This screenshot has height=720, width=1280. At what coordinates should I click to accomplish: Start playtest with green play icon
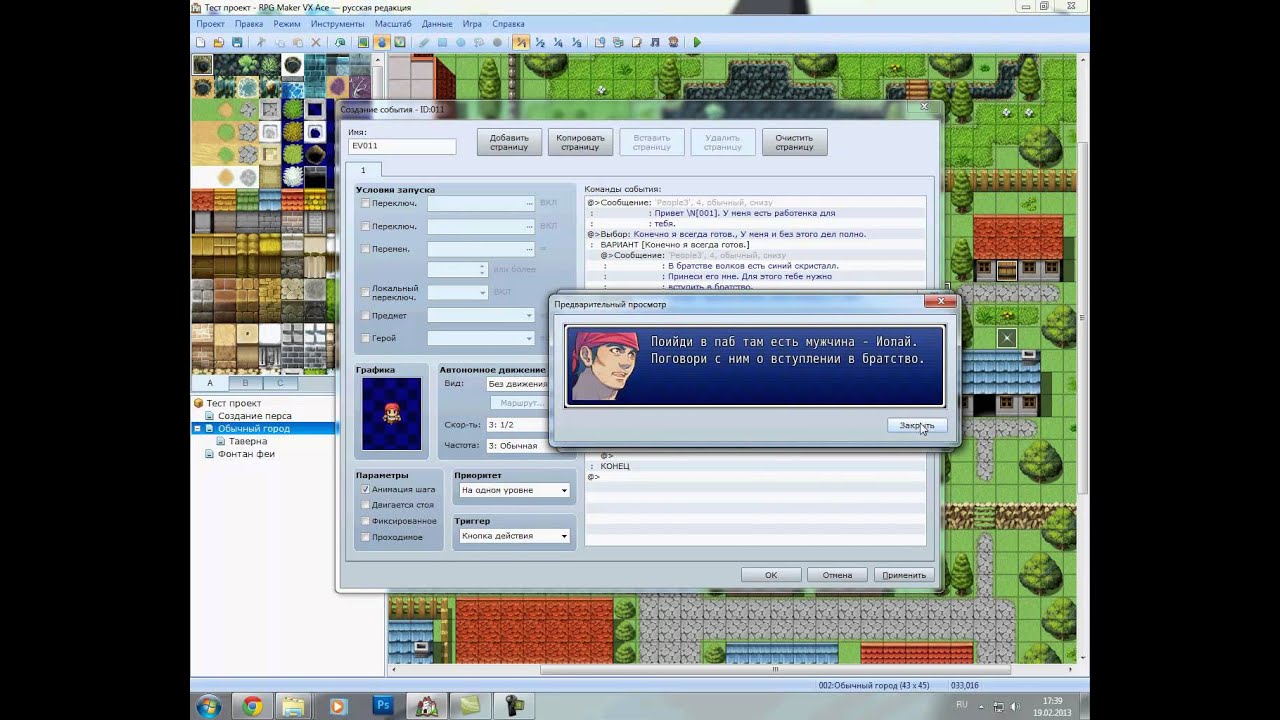click(697, 43)
